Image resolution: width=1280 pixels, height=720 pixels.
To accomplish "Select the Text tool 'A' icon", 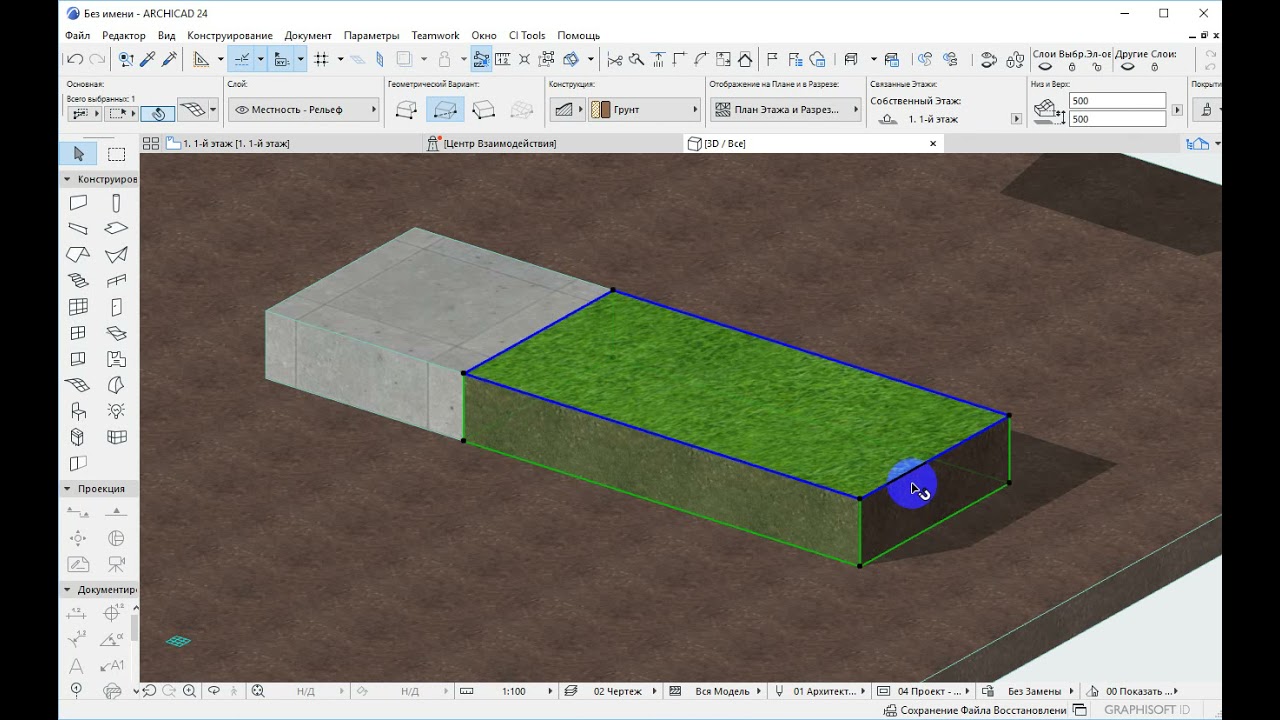I will (76, 665).
